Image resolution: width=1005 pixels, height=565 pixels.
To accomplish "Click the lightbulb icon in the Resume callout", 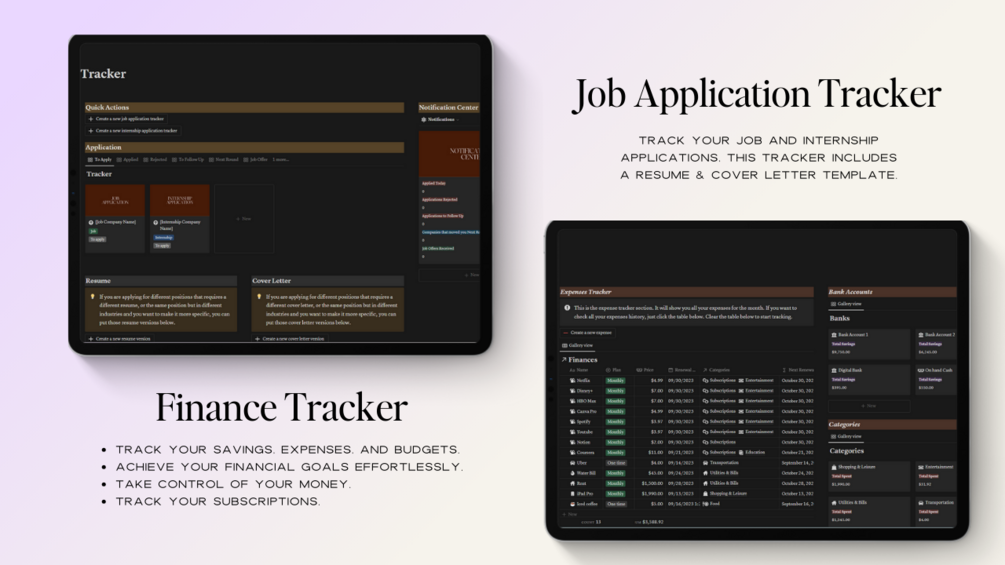I will click(x=92, y=297).
